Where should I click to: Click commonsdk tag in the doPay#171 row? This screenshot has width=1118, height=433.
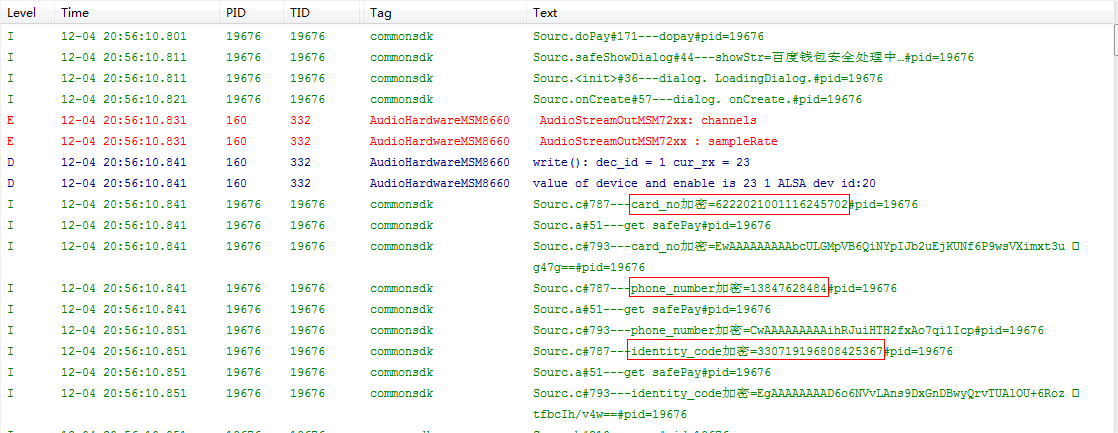[x=401, y=36]
